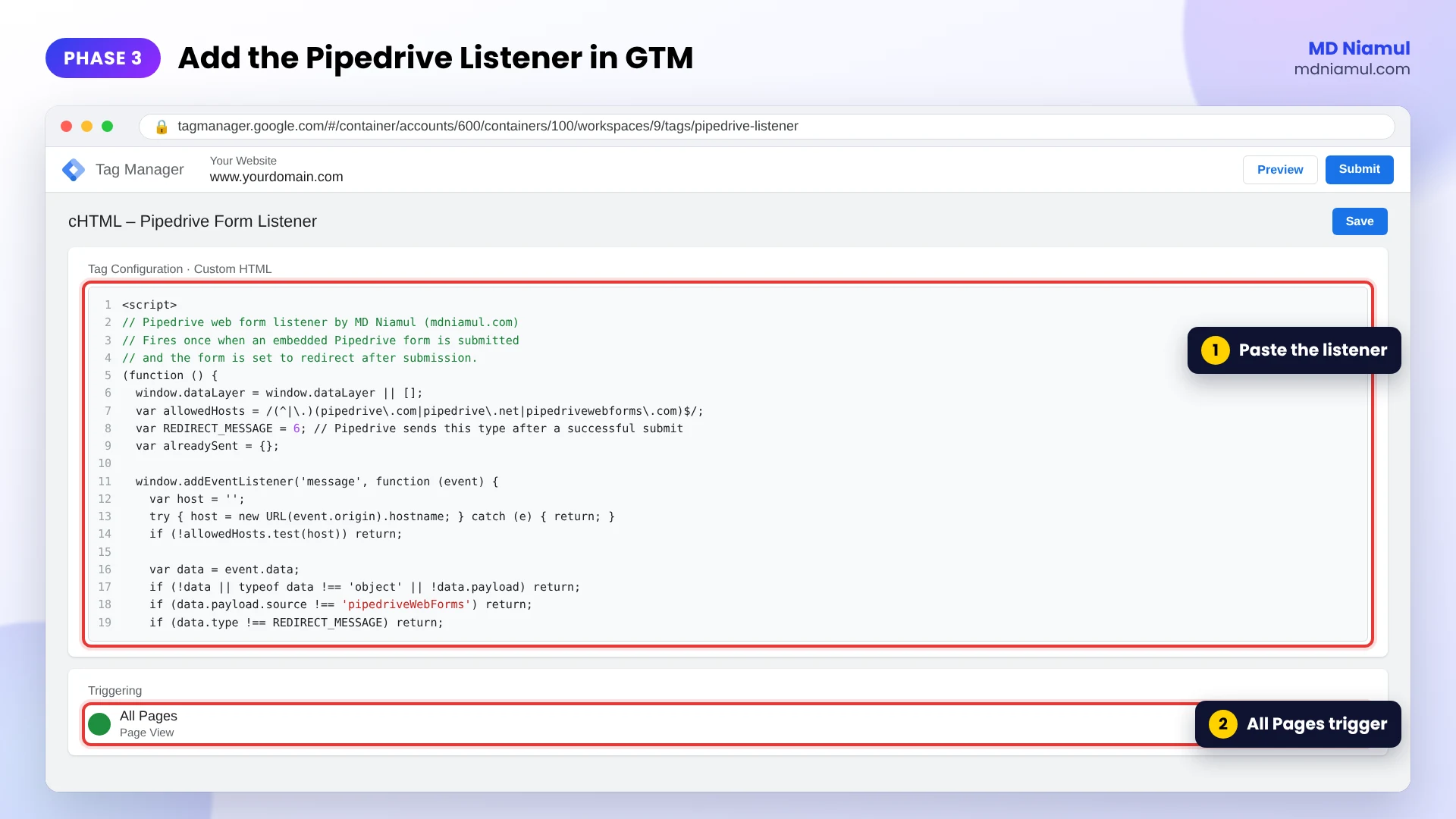Click the Preview button
Image resolution: width=1456 pixels, height=819 pixels.
click(1280, 170)
